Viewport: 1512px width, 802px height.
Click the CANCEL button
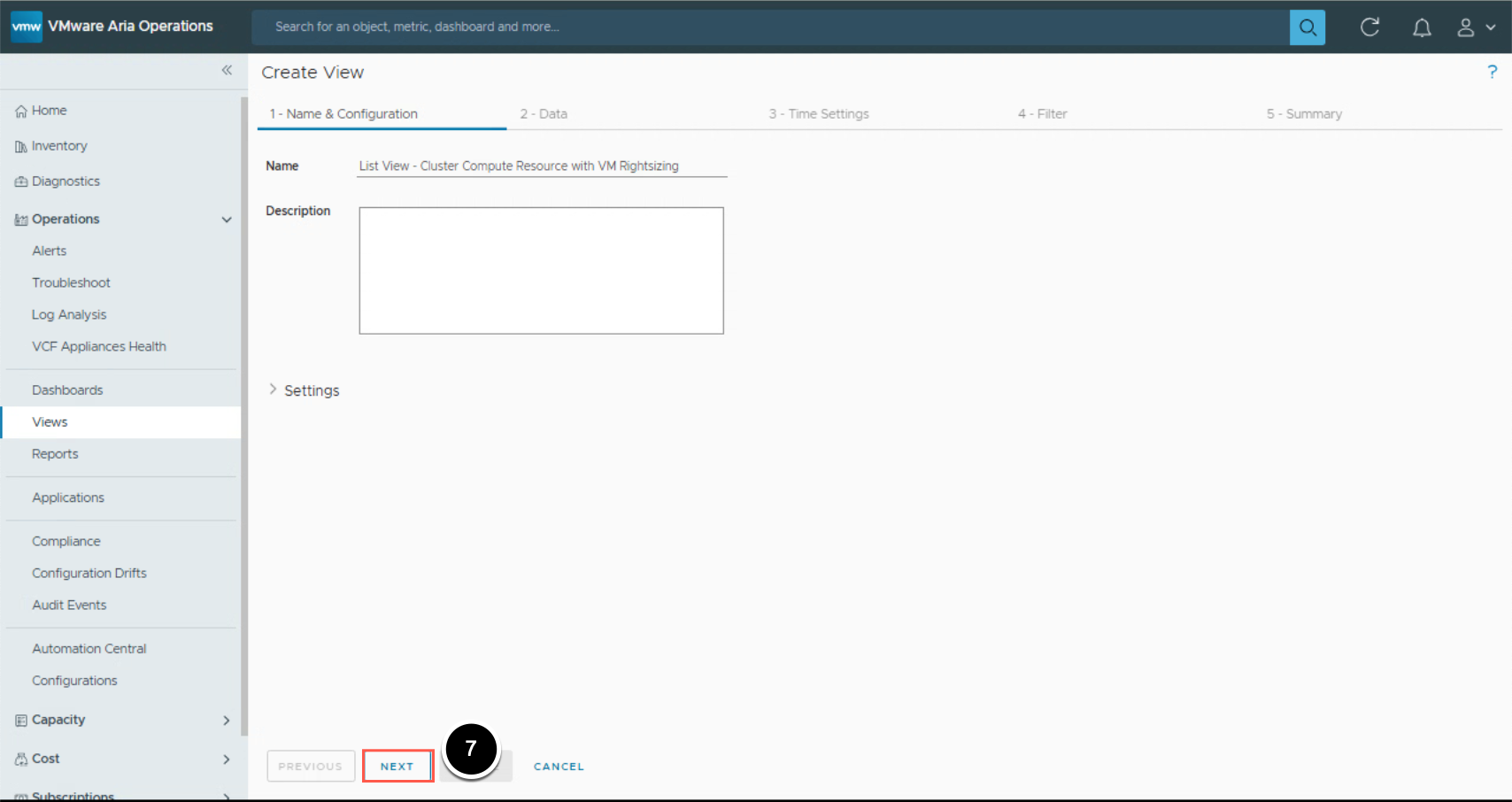click(x=559, y=767)
